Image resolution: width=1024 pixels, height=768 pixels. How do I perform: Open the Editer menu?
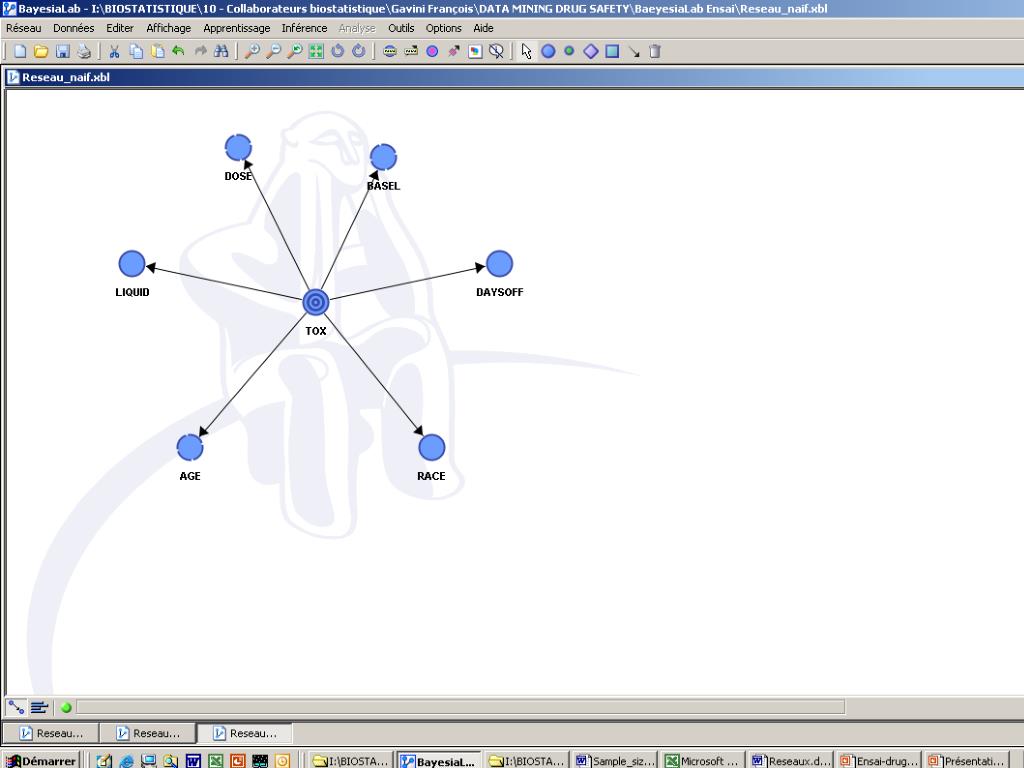tap(120, 28)
